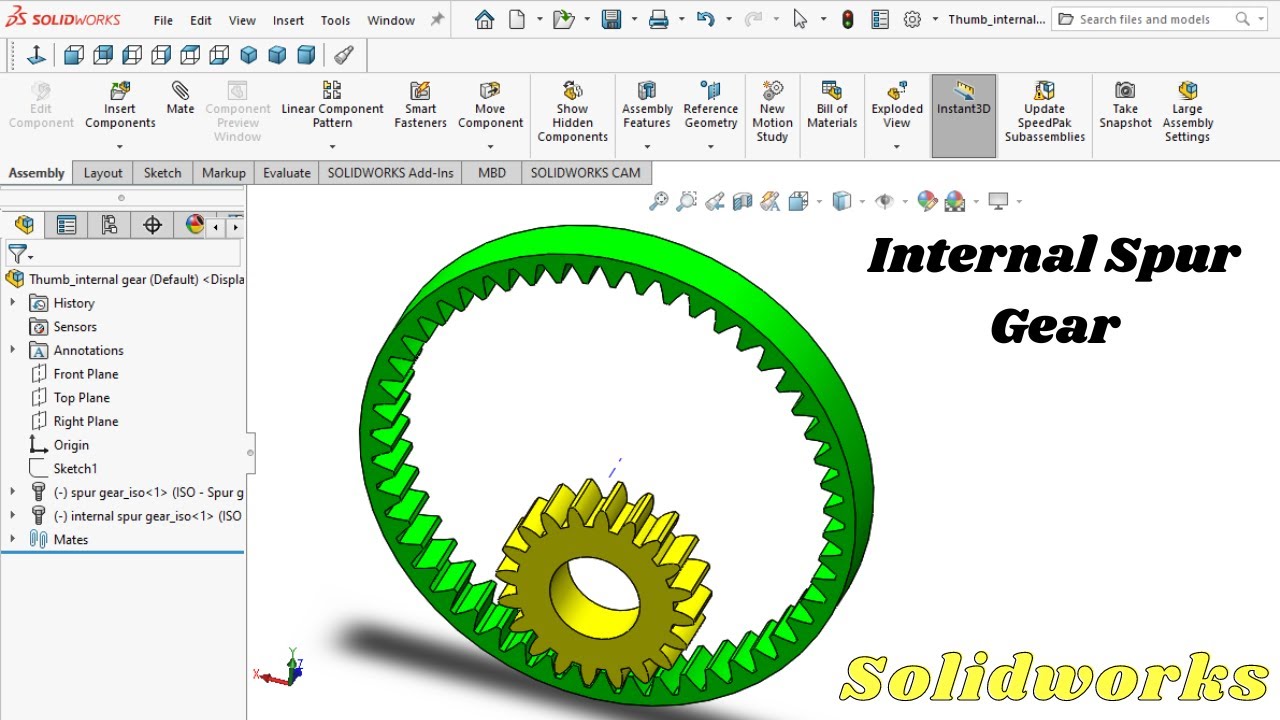Open the SOLIDWORKS CAM tab

585,173
